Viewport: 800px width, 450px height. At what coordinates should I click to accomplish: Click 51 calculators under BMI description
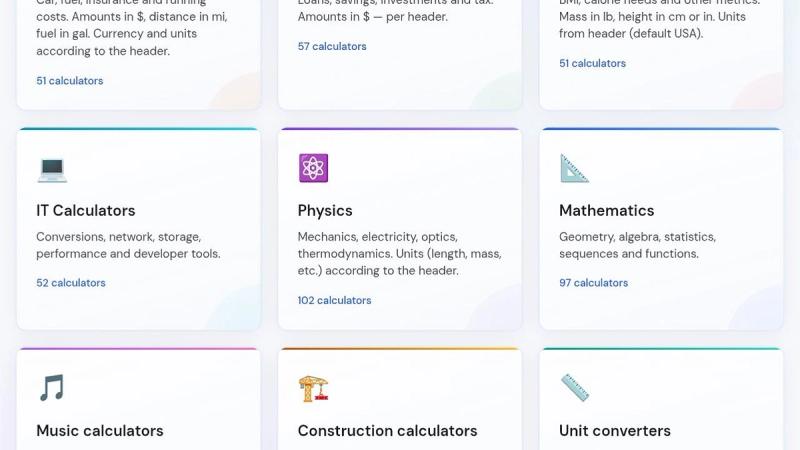pyautogui.click(x=592, y=63)
